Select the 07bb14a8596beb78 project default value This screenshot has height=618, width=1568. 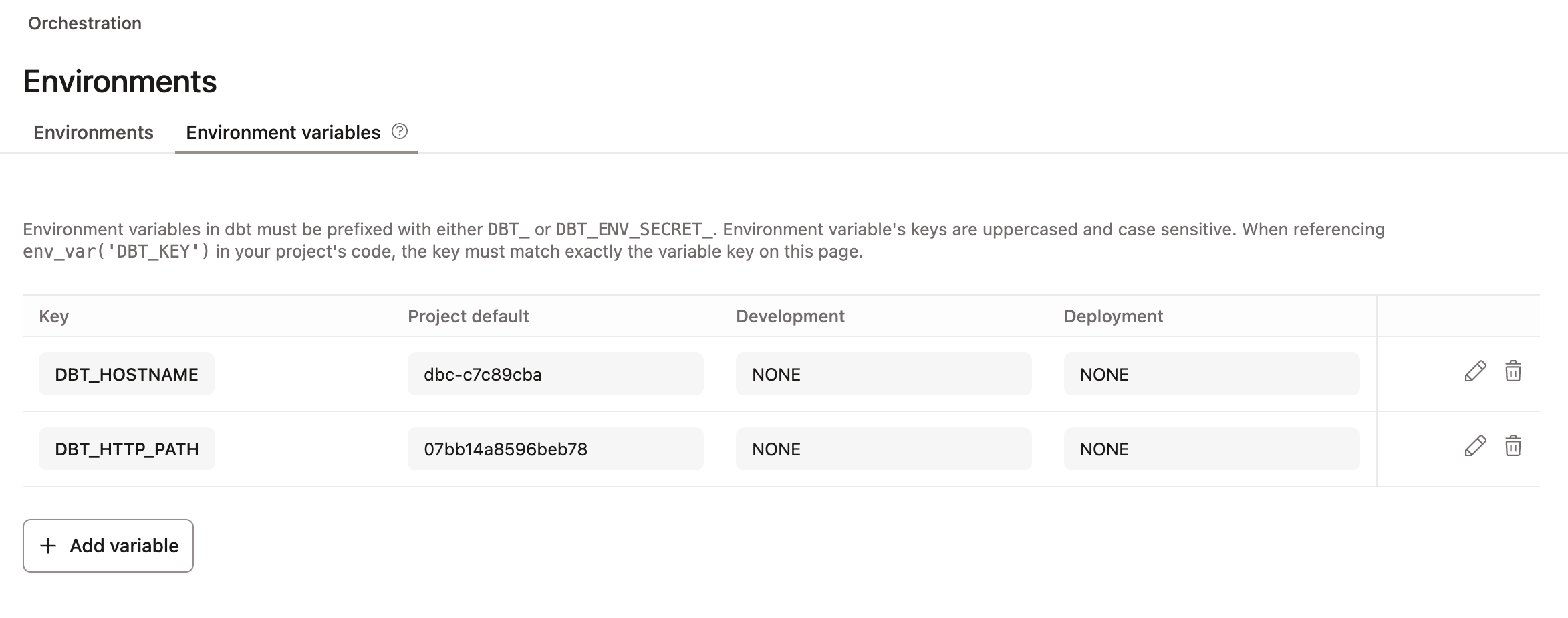[555, 449]
